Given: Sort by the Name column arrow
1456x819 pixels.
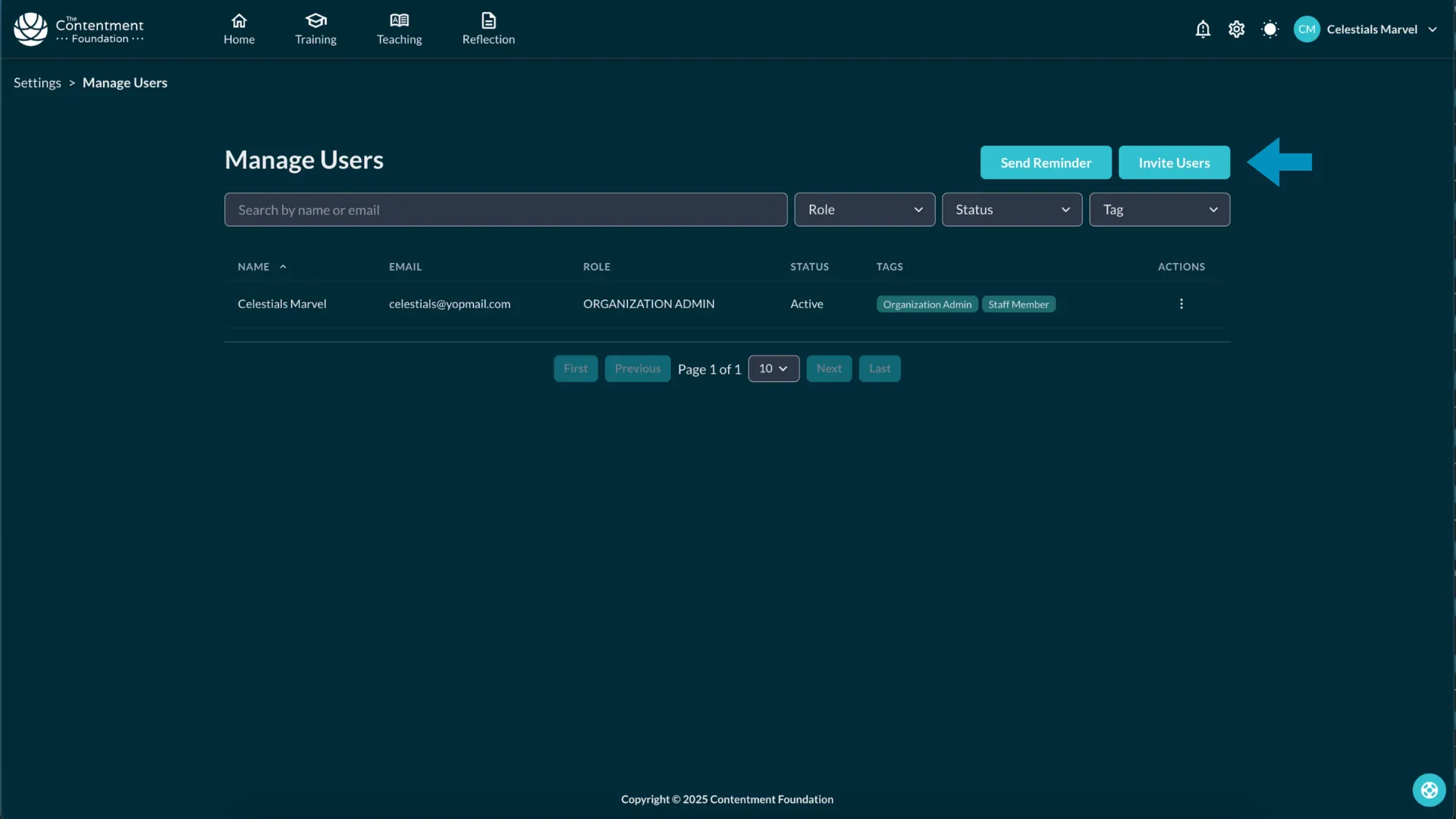Looking at the screenshot, I should [x=283, y=267].
